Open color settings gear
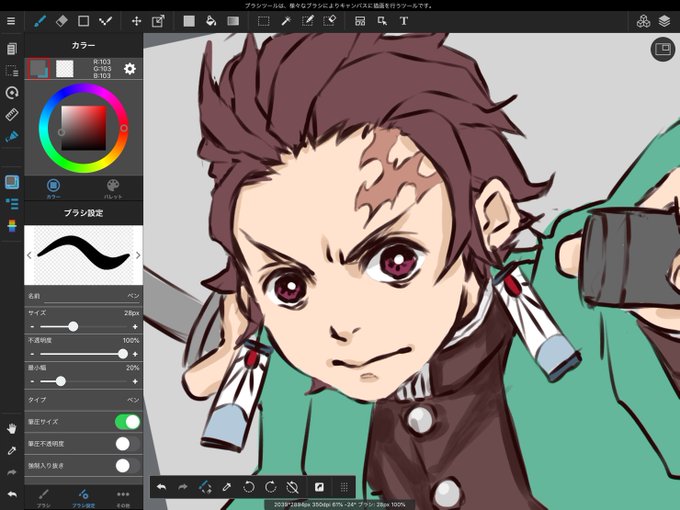The height and width of the screenshot is (510, 680). click(x=130, y=69)
